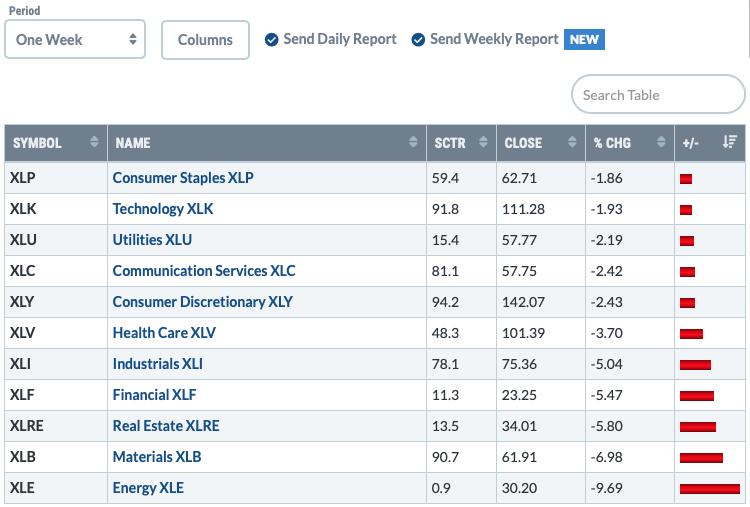750x507 pixels.
Task: Uncheck Send Daily Report checkbox
Action: [x=271, y=40]
